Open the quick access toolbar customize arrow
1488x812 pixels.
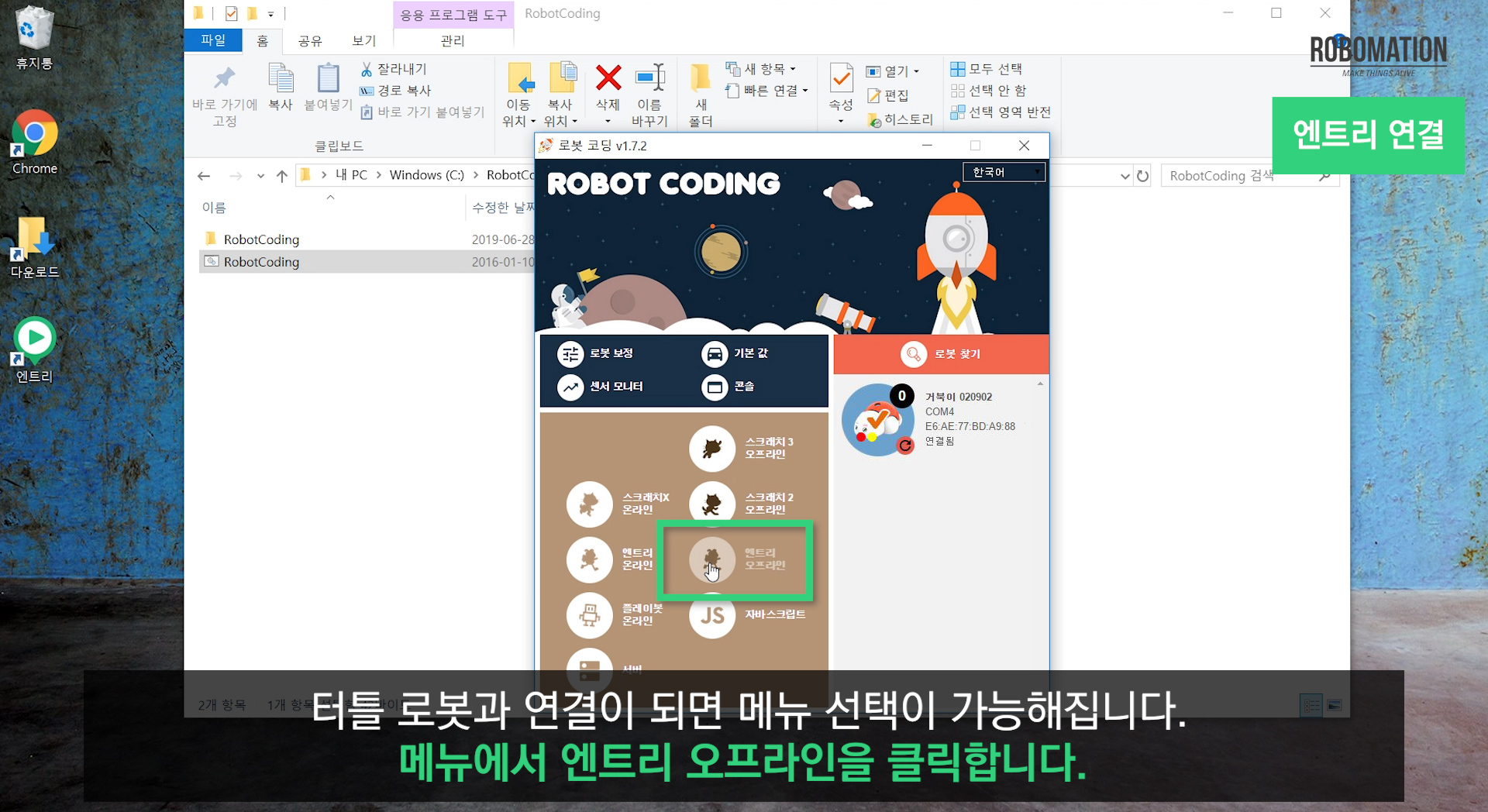coord(270,14)
